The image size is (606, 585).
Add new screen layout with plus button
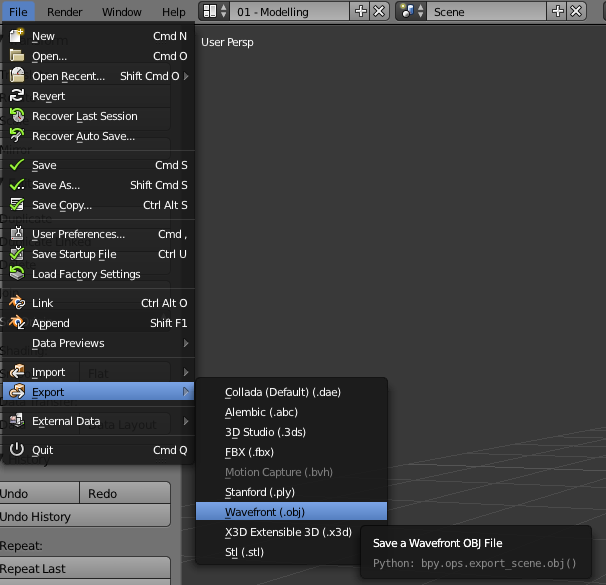[x=360, y=12]
